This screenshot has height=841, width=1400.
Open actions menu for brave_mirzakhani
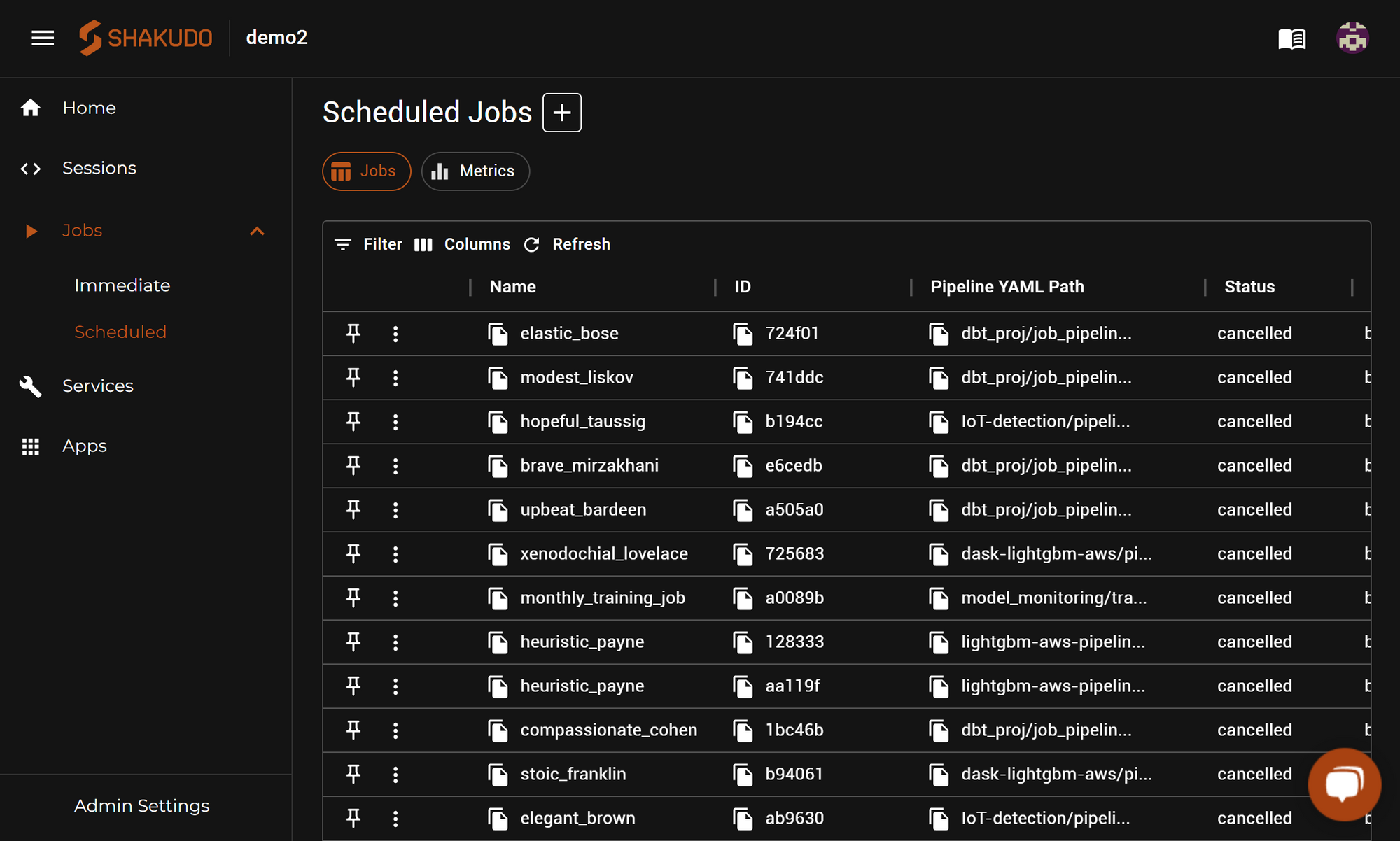pyautogui.click(x=395, y=466)
